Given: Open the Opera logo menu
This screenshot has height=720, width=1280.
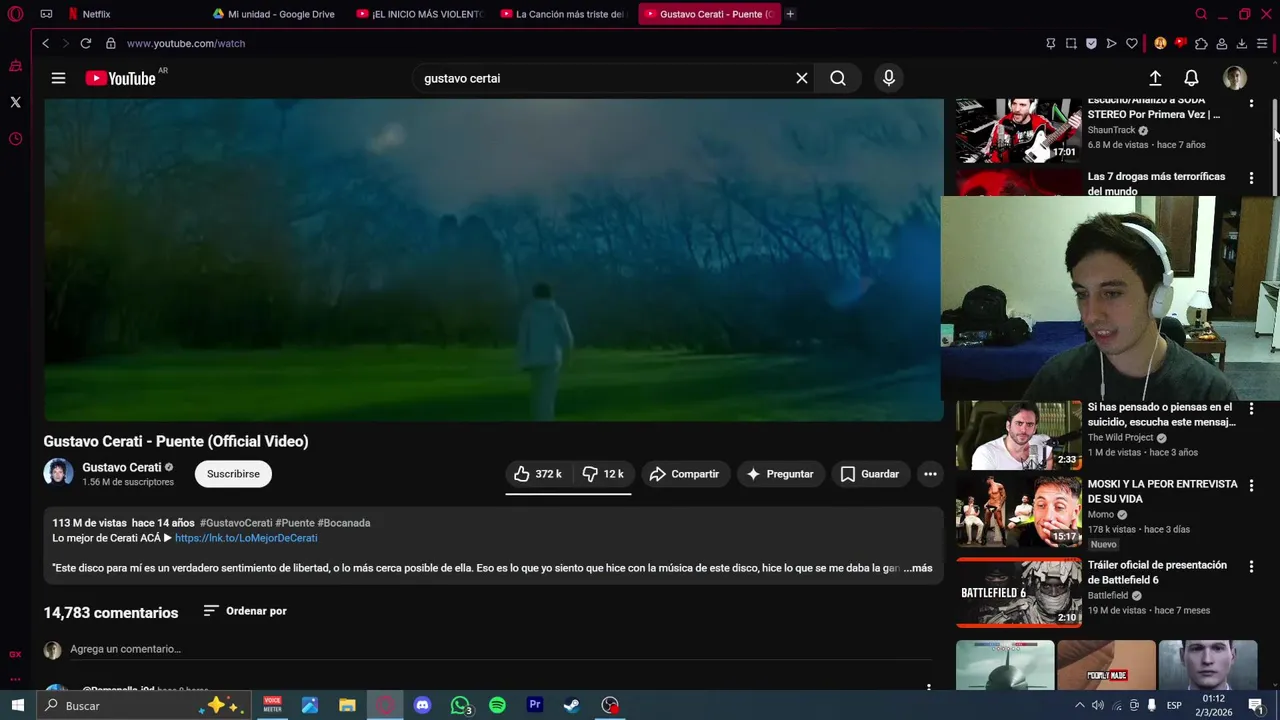Looking at the screenshot, I should click(15, 14).
